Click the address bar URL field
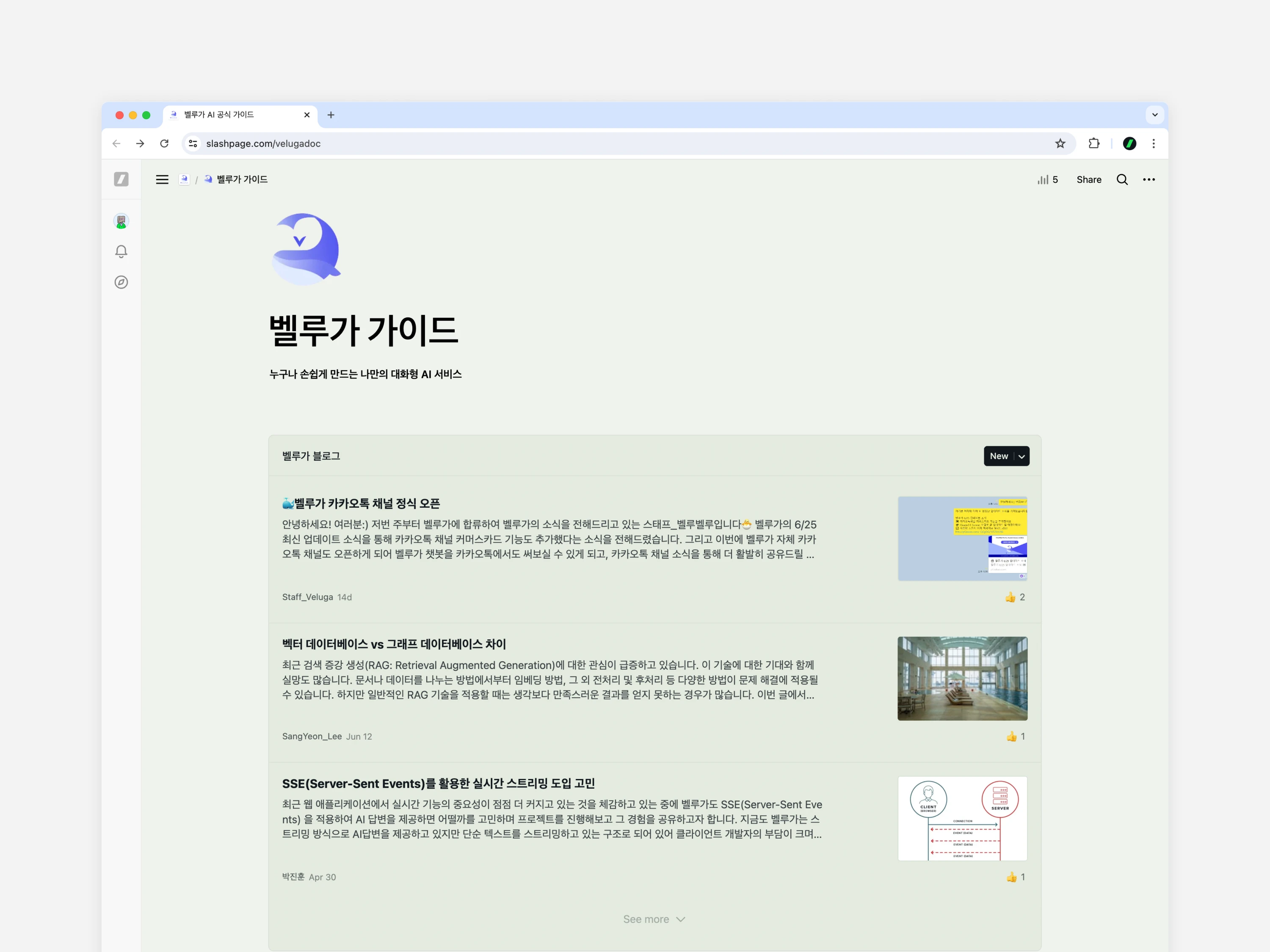 coord(629,143)
